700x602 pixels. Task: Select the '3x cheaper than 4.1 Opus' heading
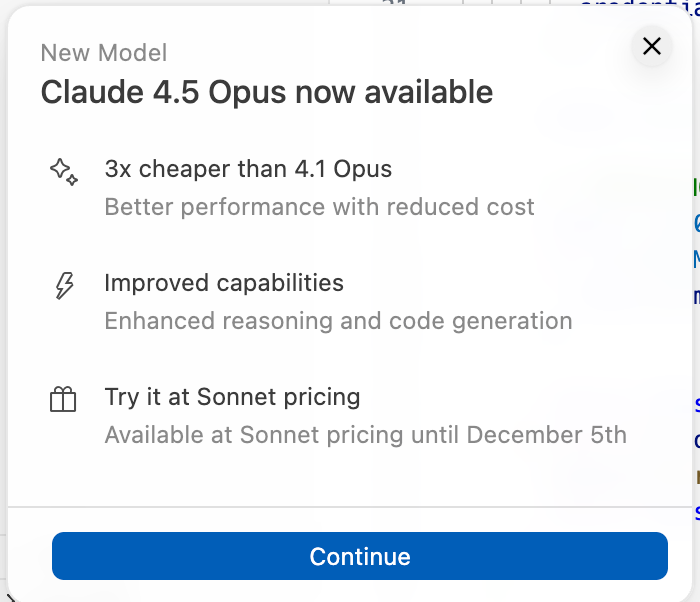pos(248,169)
